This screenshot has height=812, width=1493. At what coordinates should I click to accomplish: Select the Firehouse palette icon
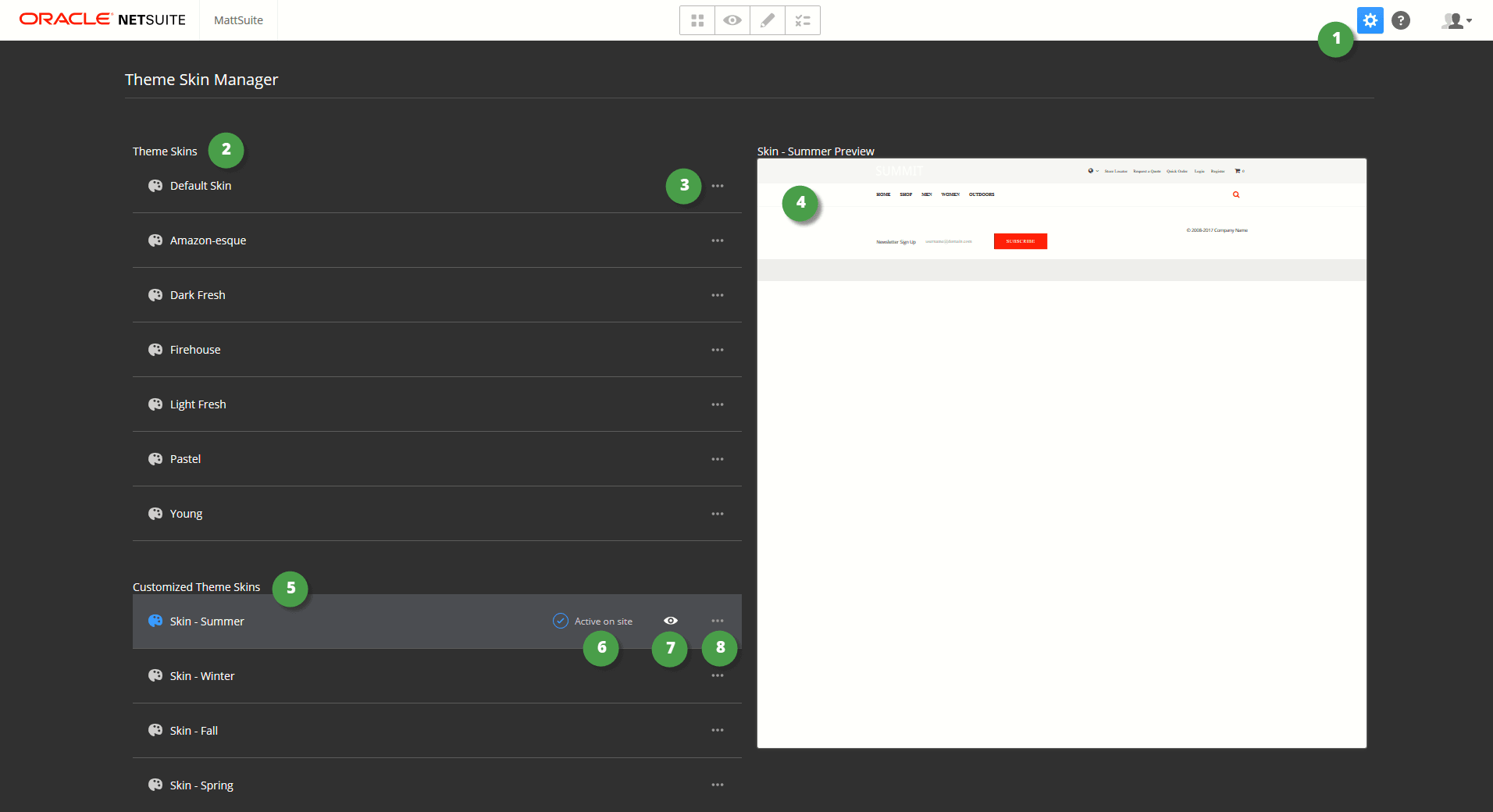tap(155, 350)
